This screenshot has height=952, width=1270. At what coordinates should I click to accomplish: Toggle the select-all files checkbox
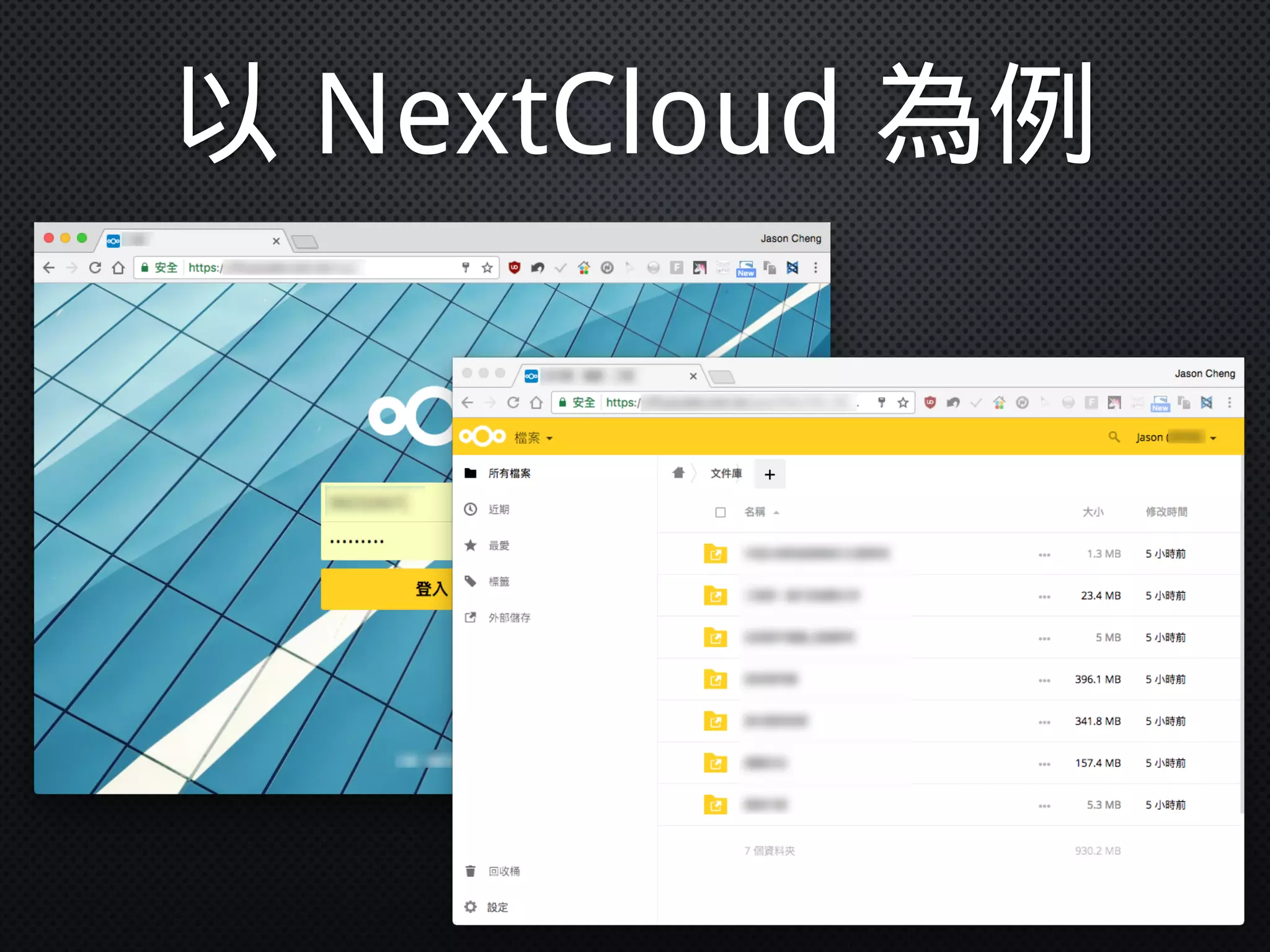[x=720, y=513]
